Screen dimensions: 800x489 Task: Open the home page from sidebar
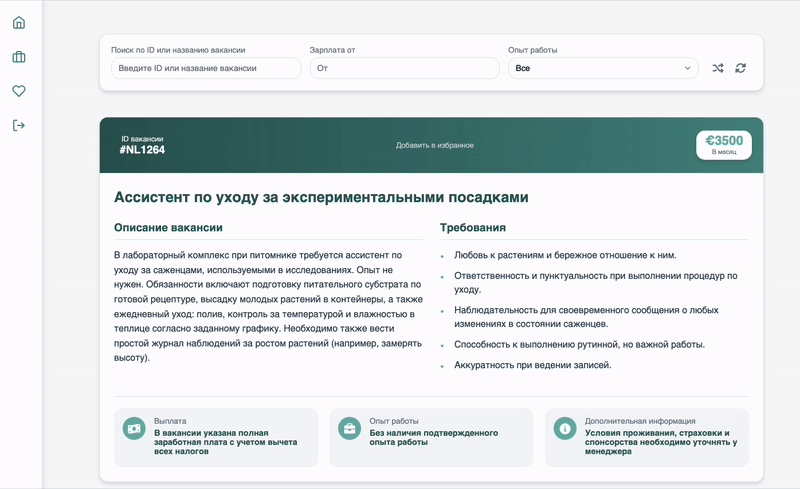click(19, 23)
